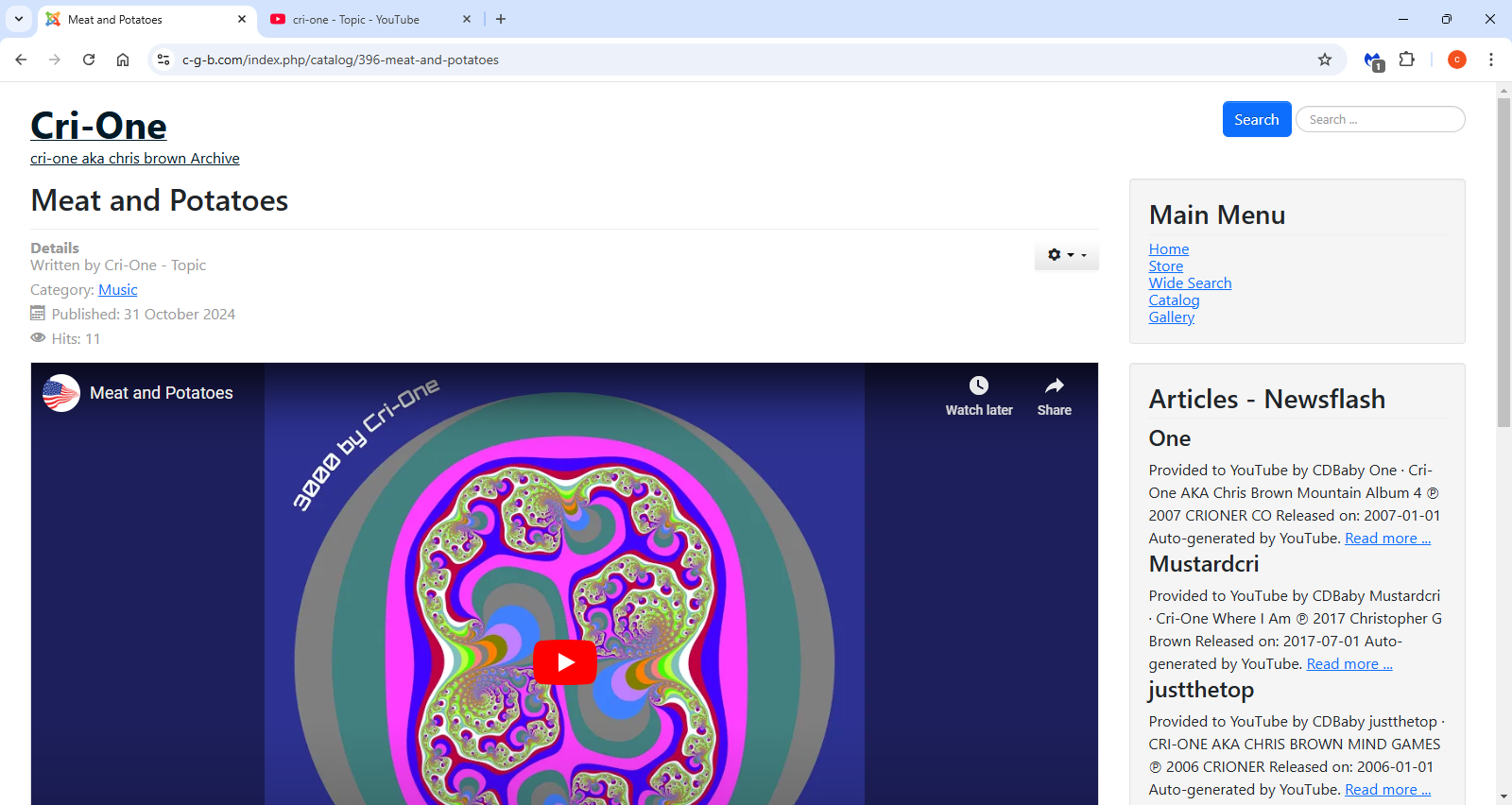
Task: Click the page vertical scrollbar thumb
Action: (1503, 263)
